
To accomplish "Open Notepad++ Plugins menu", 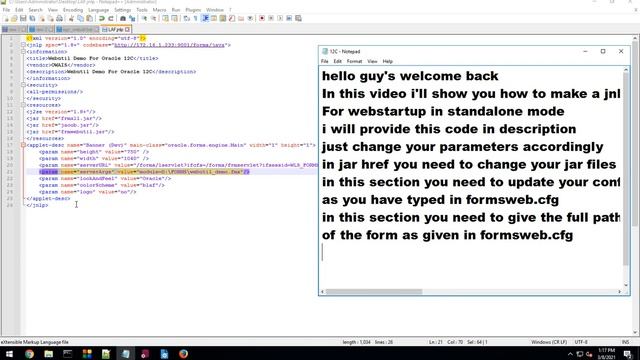I will [193, 10].
